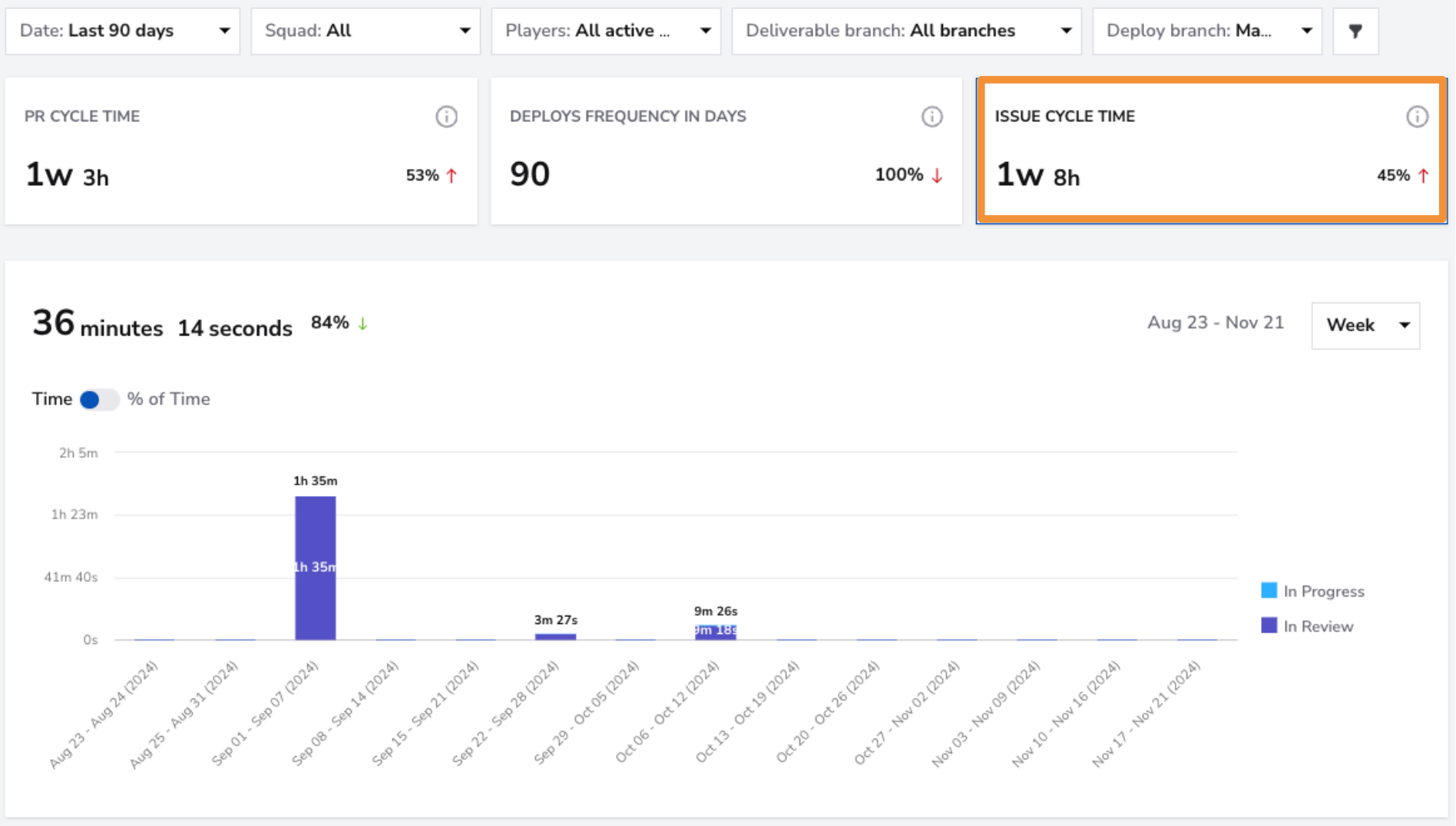Toggle Time to % of Time switch

tap(99, 399)
